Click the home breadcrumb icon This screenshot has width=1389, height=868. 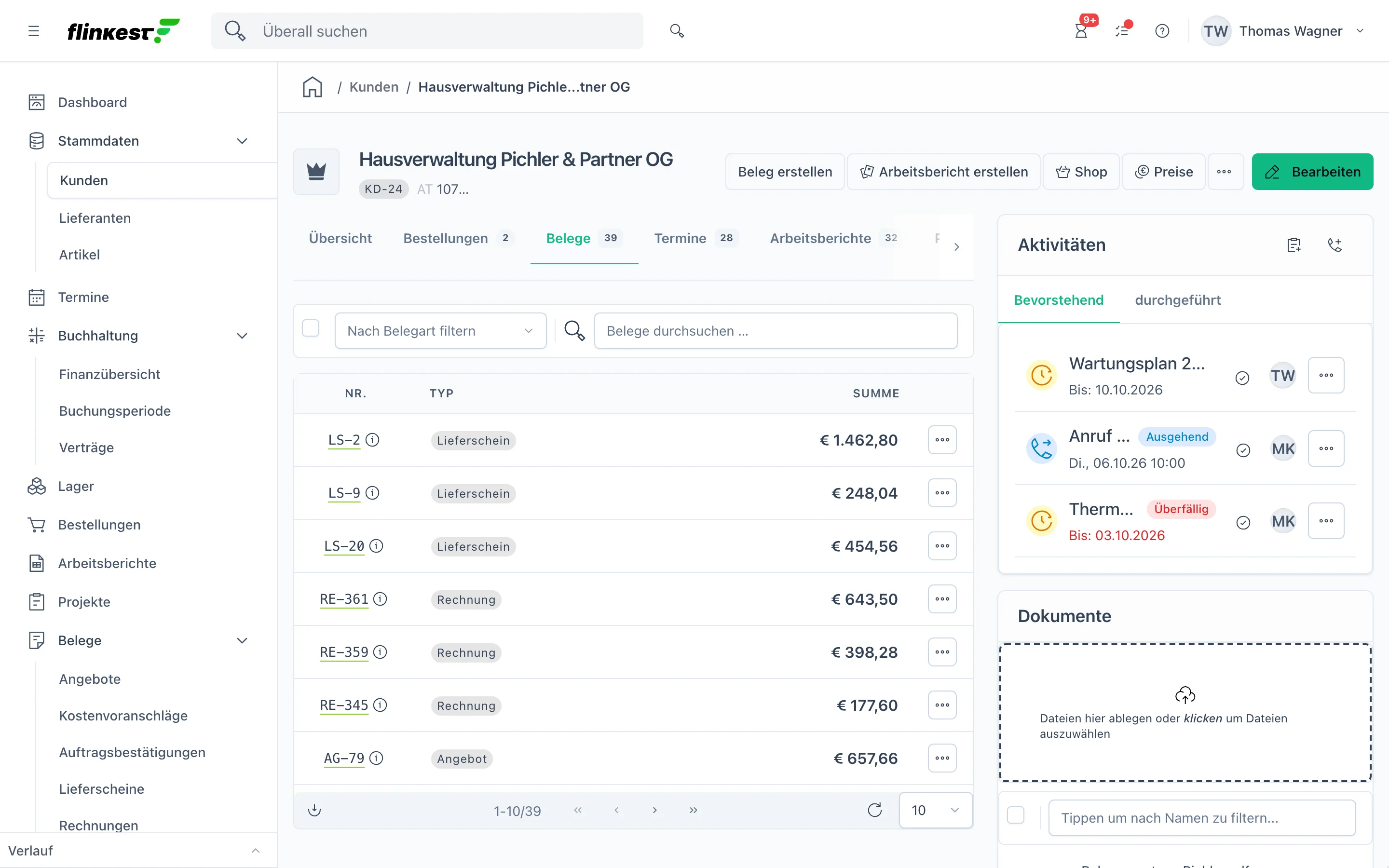[x=313, y=87]
